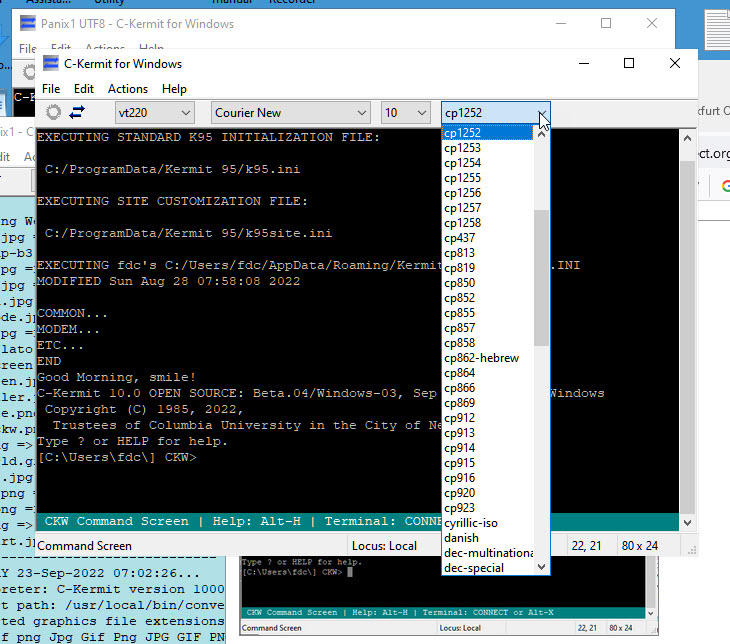Image resolution: width=730 pixels, height=644 pixels.
Task: Open the vt220 terminal type dropdown
Action: (155, 113)
